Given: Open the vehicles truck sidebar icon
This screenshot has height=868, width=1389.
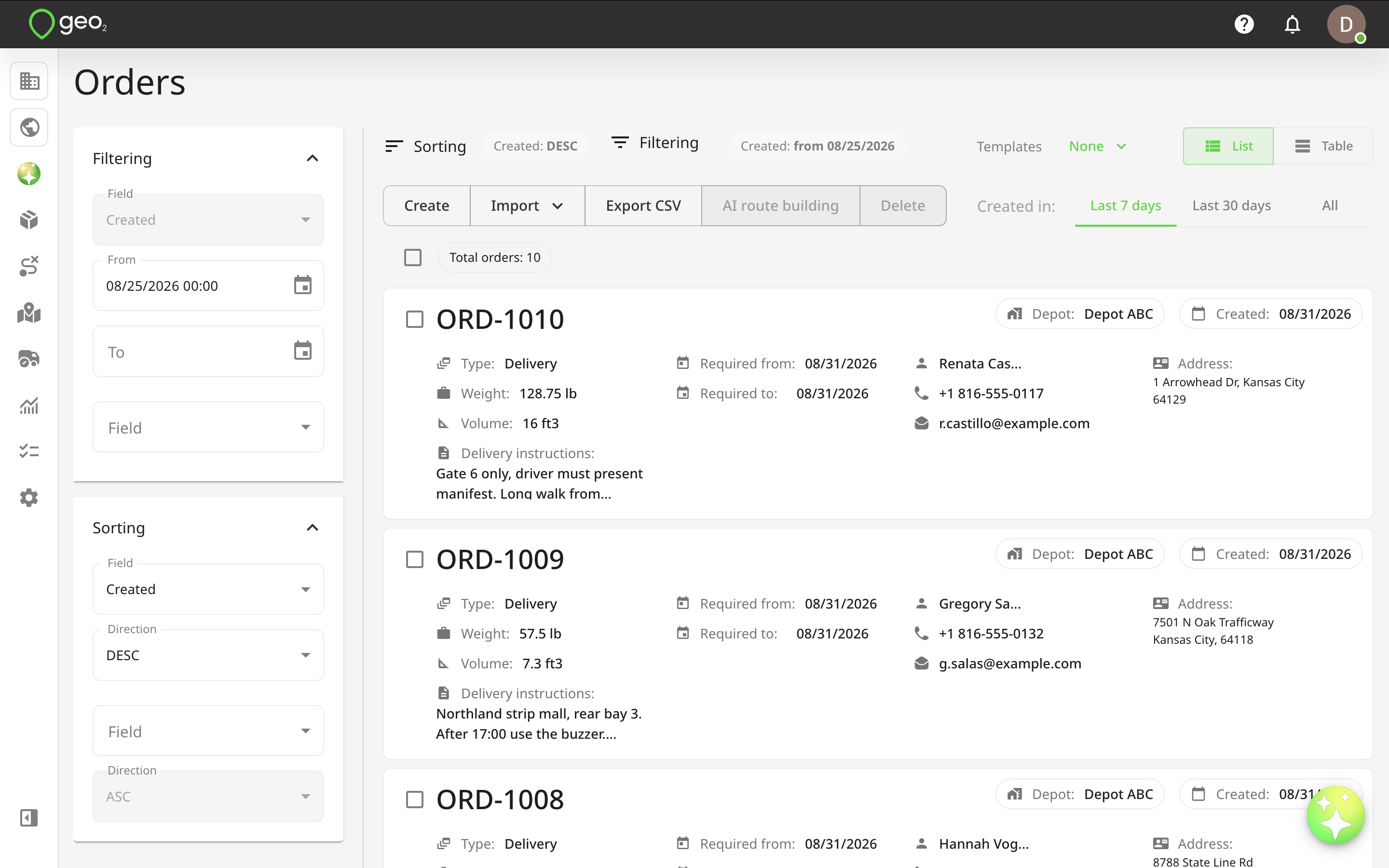Looking at the screenshot, I should (x=29, y=359).
